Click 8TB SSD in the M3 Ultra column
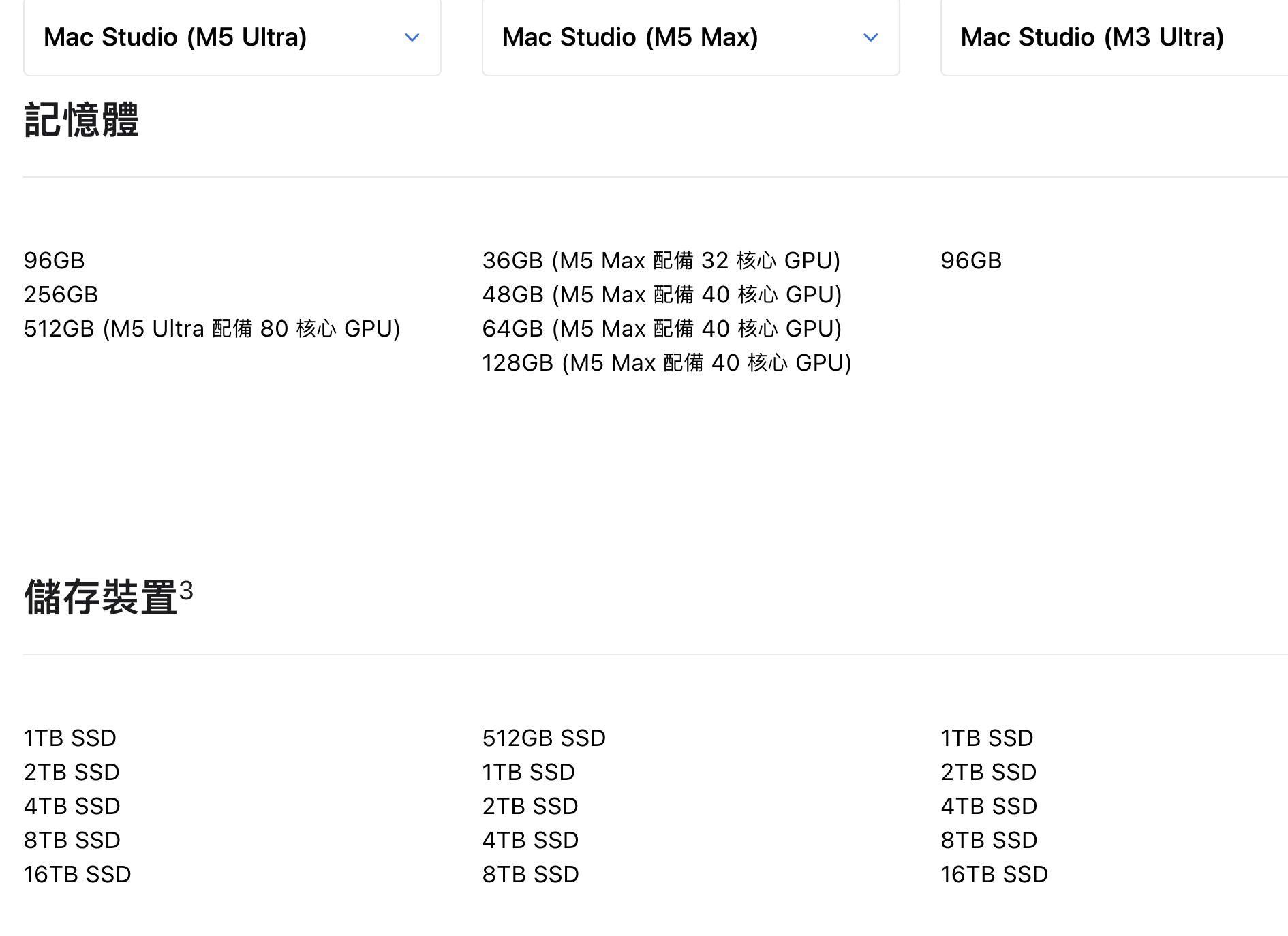 (990, 840)
